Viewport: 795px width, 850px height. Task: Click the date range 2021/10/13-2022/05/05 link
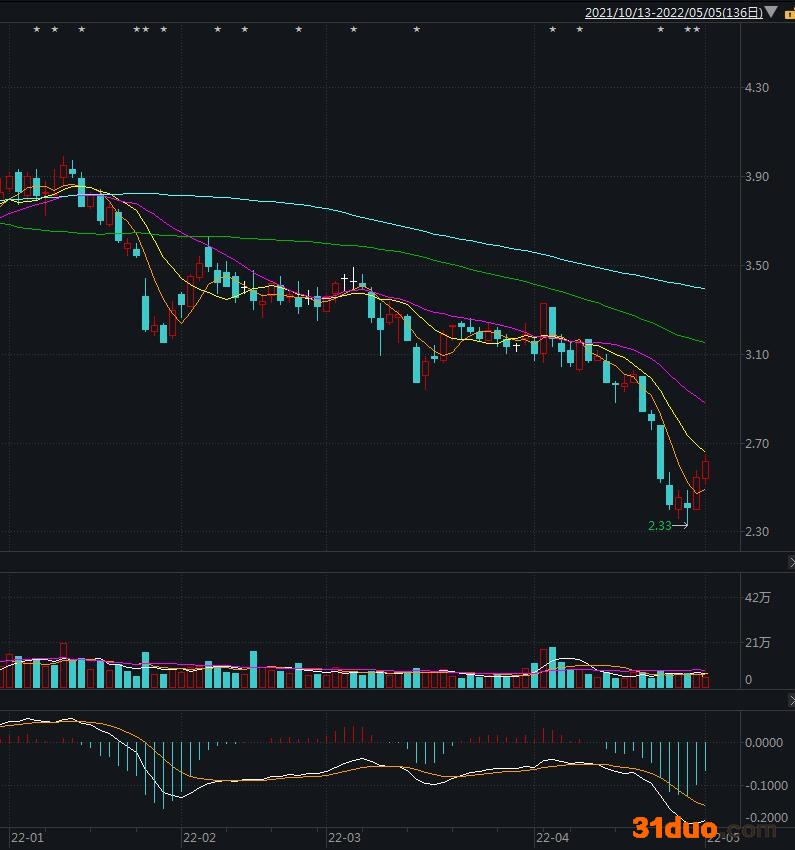click(x=673, y=13)
